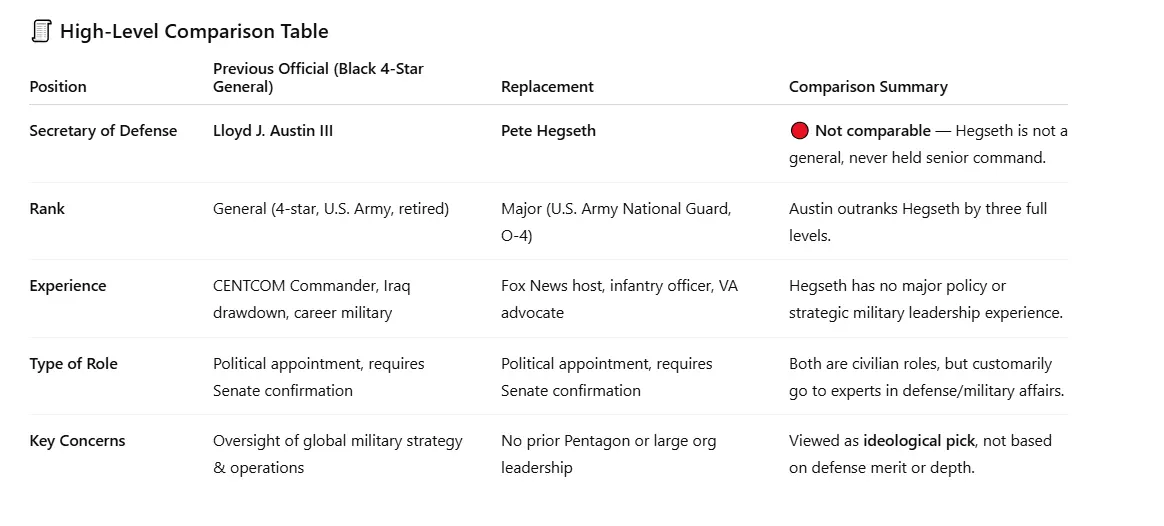This screenshot has width=1164, height=526.
Task: Select the Secretary of Defense row label
Action: tap(103, 131)
